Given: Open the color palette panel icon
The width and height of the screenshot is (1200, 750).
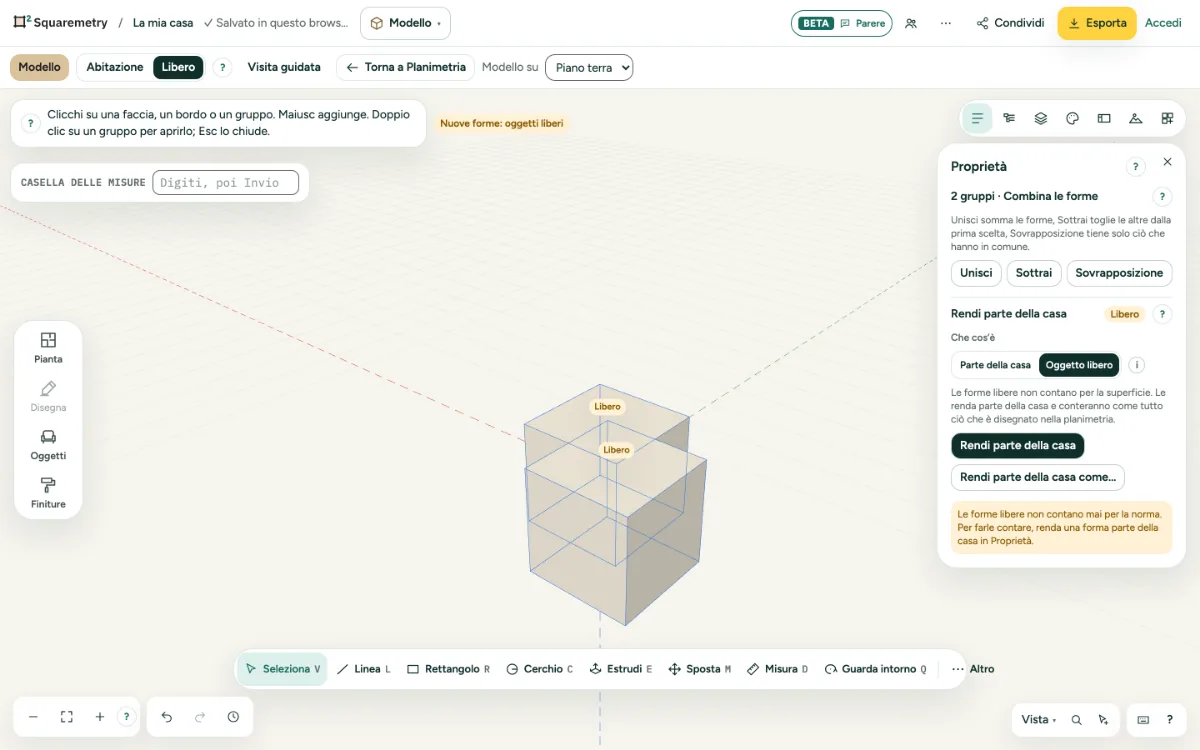Looking at the screenshot, I should [1072, 118].
